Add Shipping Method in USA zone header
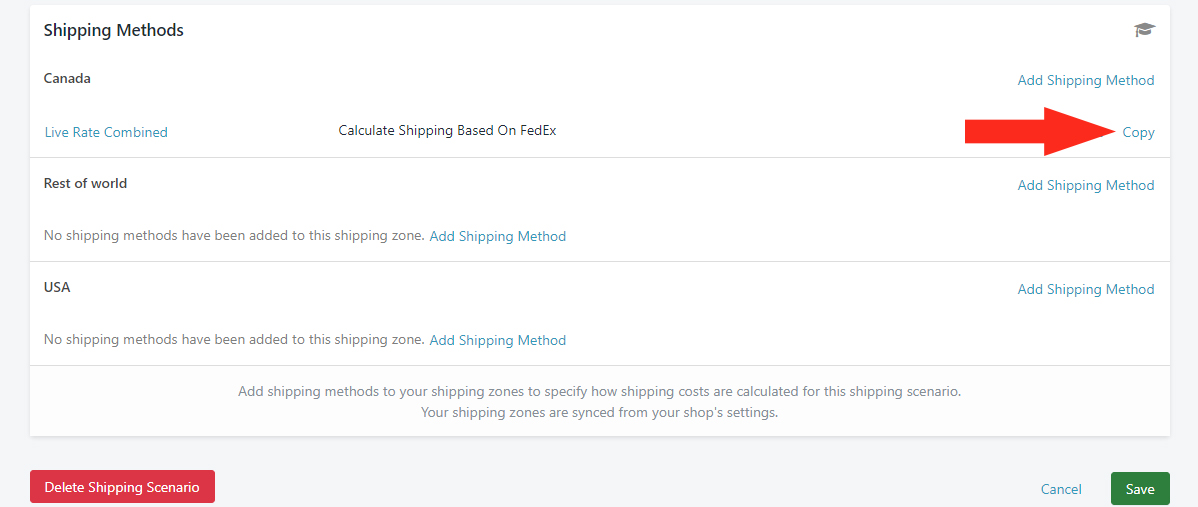1198x507 pixels. (1086, 289)
